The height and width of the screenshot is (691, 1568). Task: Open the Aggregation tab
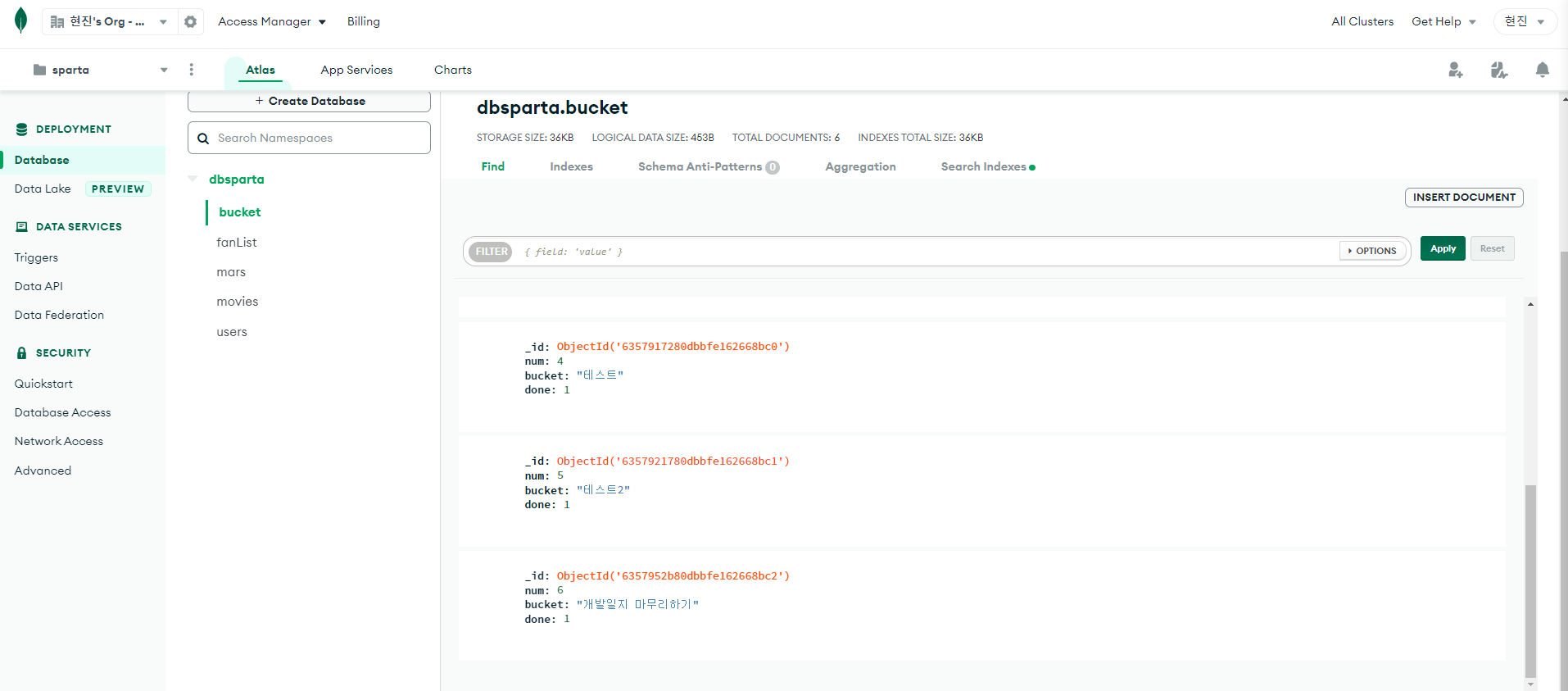[x=860, y=166]
